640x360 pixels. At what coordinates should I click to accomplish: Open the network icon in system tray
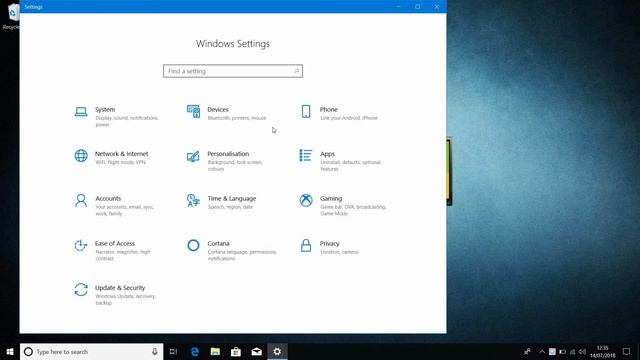click(573, 351)
